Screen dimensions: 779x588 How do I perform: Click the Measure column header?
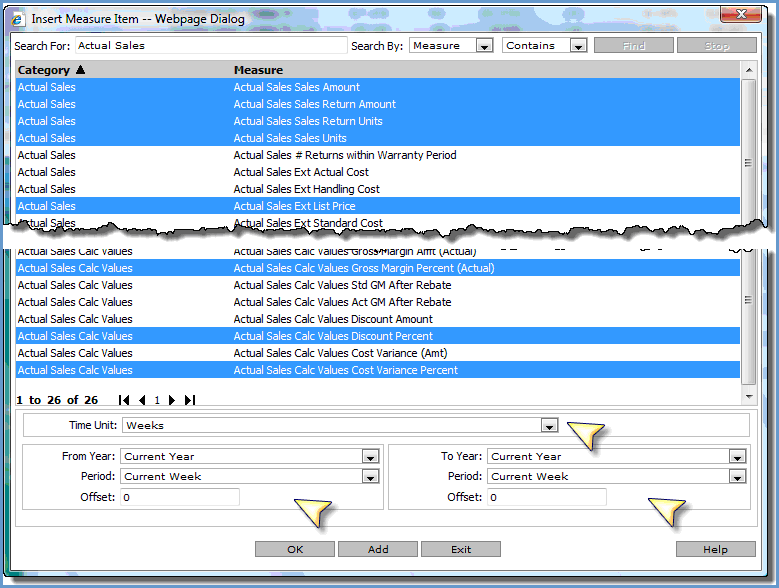[258, 70]
